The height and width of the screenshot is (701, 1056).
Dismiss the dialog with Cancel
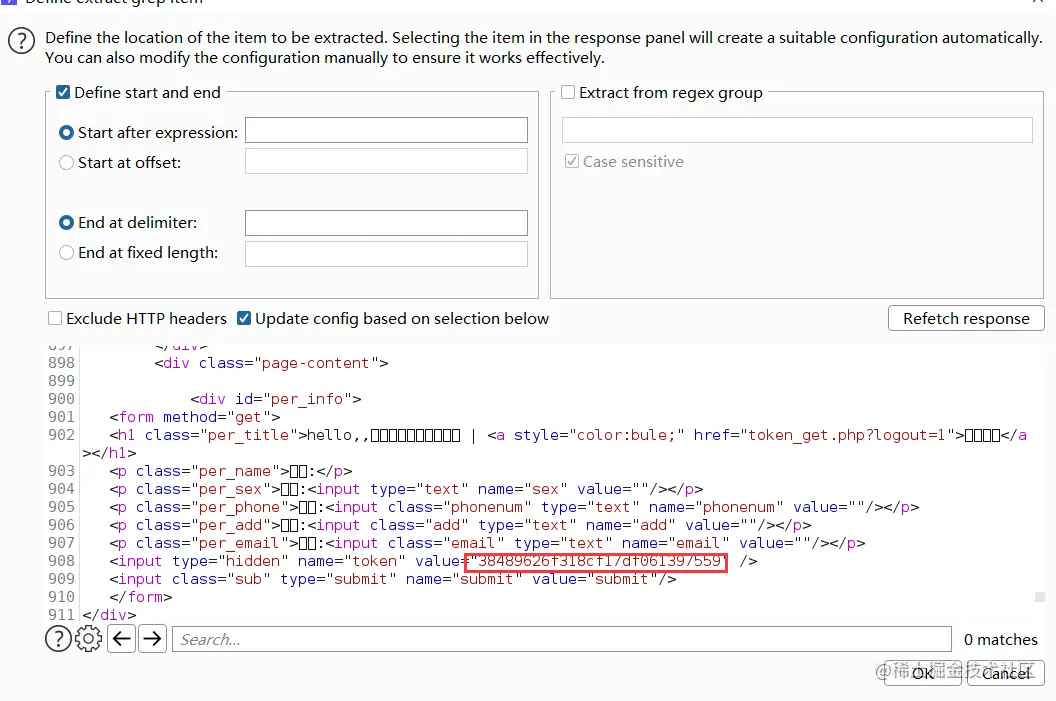(x=1005, y=673)
